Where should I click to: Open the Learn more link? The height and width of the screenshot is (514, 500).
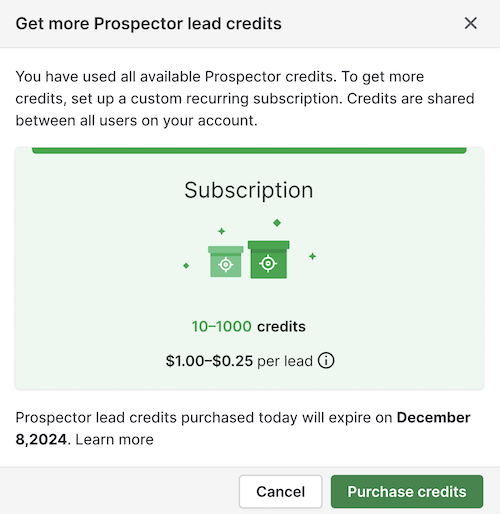coord(114,439)
